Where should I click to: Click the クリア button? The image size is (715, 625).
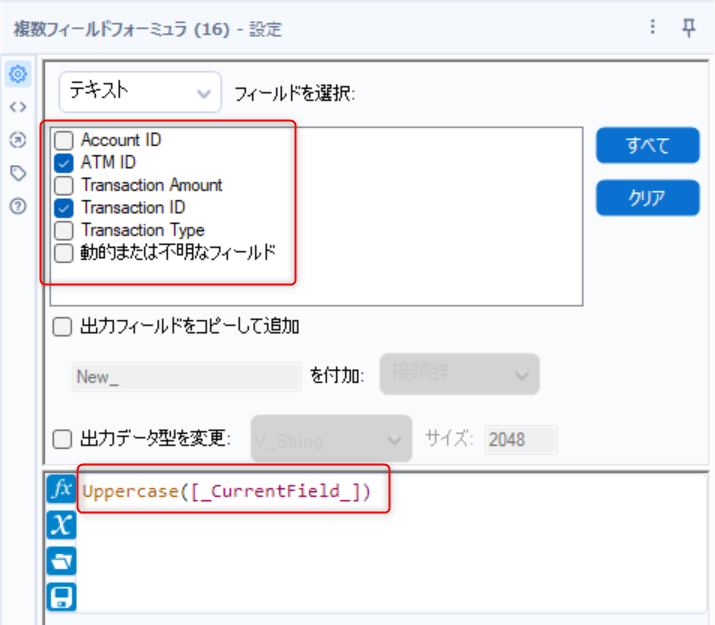coord(648,198)
